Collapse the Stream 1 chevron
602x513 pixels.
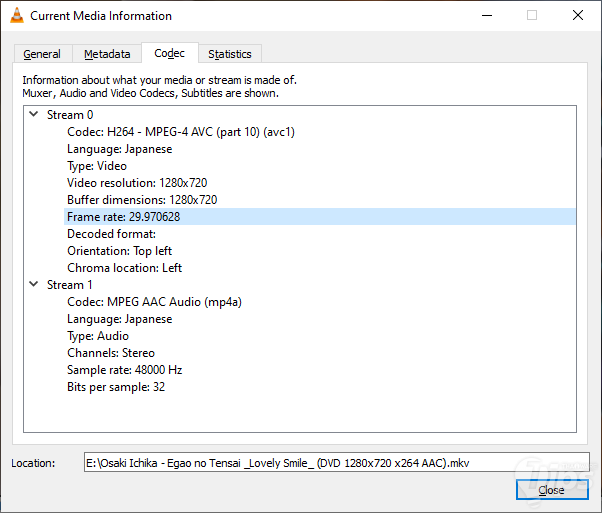pyautogui.click(x=34, y=284)
